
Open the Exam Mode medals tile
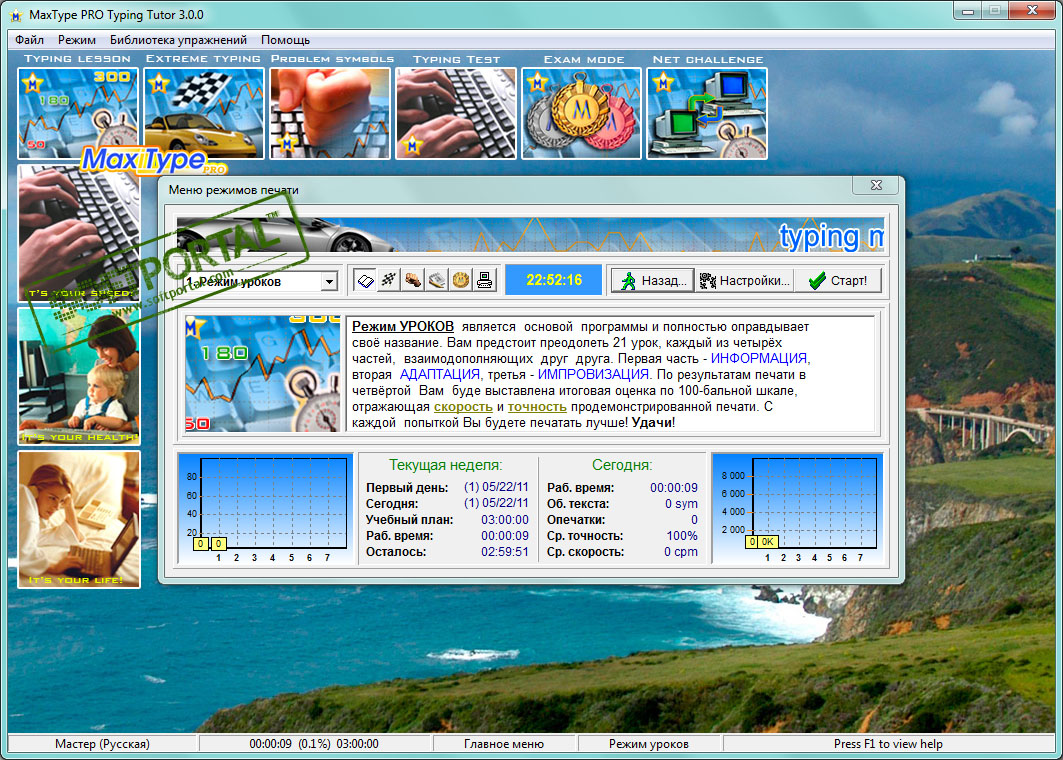pyautogui.click(x=581, y=113)
